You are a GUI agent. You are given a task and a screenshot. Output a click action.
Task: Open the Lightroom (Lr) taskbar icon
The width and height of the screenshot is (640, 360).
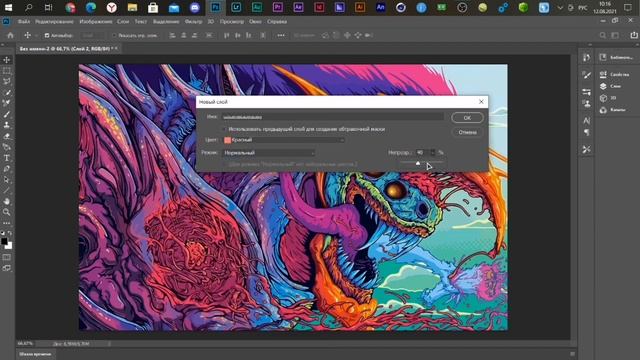[x=236, y=7]
